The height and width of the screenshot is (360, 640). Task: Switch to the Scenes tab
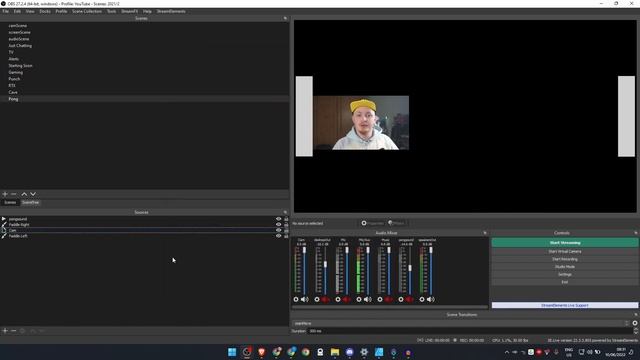[x=10, y=202]
